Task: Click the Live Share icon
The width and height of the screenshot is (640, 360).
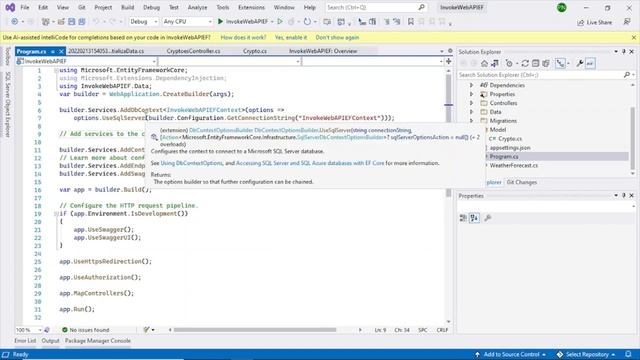Action: point(581,22)
